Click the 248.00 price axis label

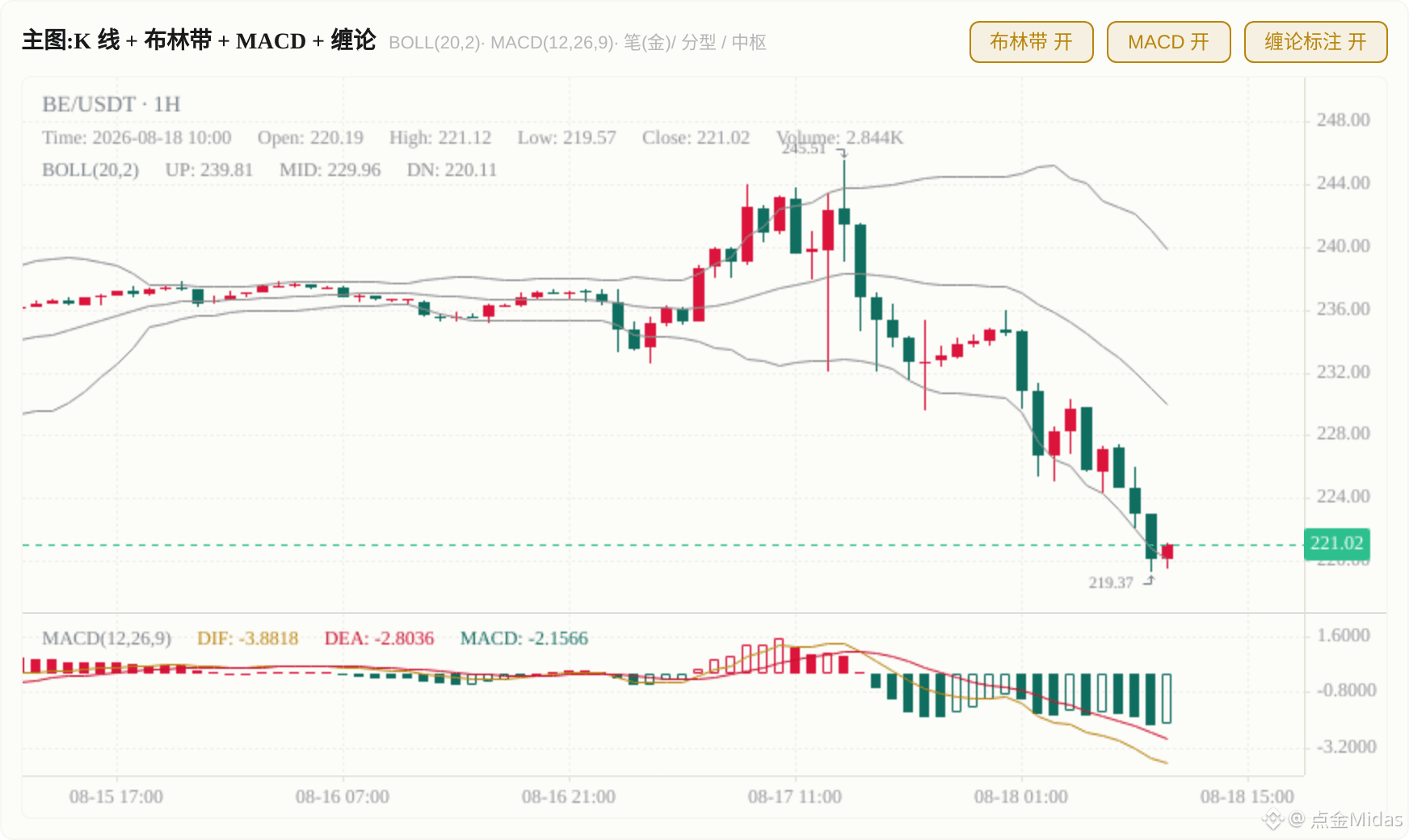[x=1344, y=120]
